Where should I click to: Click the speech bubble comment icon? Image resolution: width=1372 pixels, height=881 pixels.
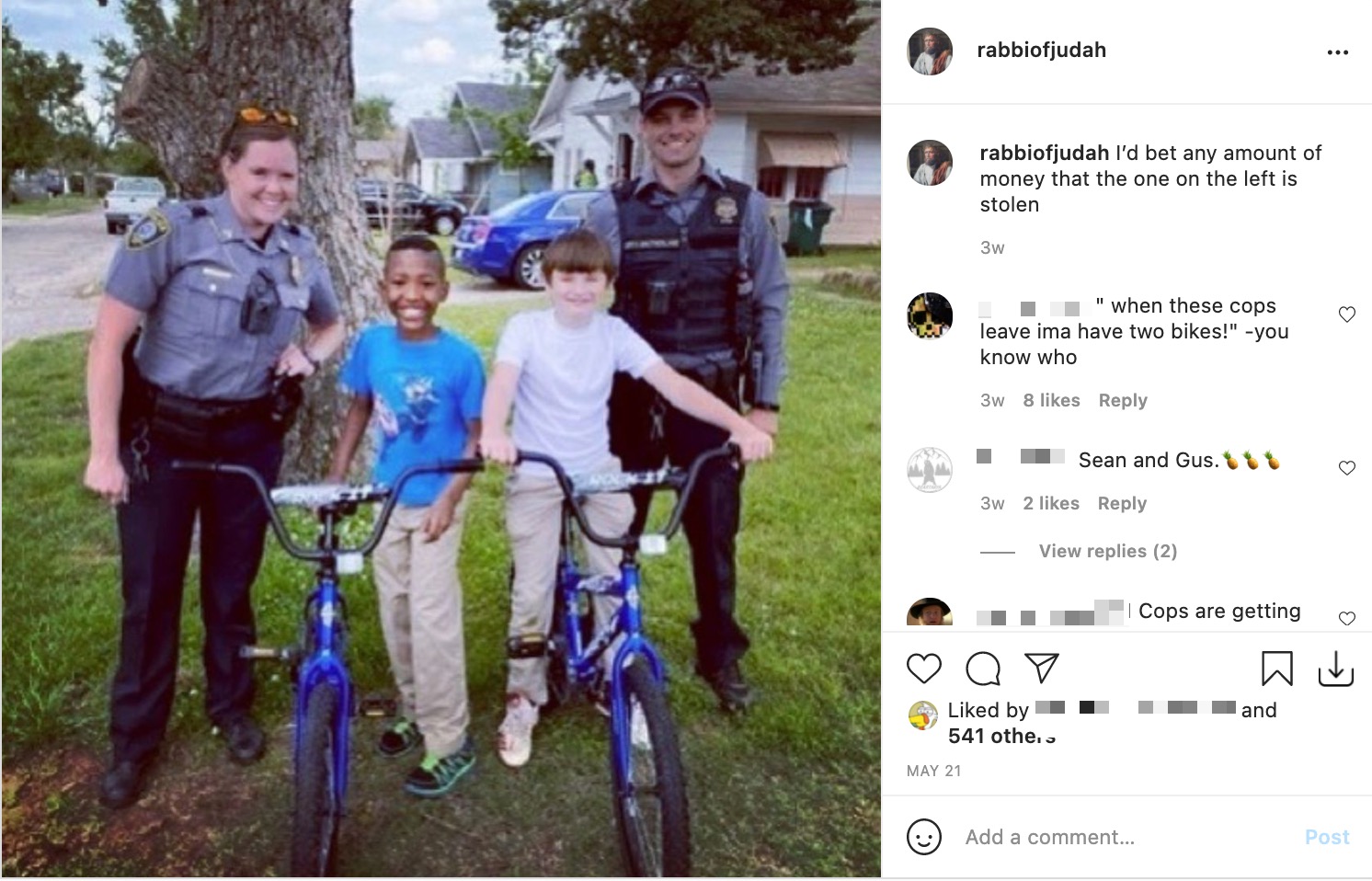pyautogui.click(x=983, y=669)
